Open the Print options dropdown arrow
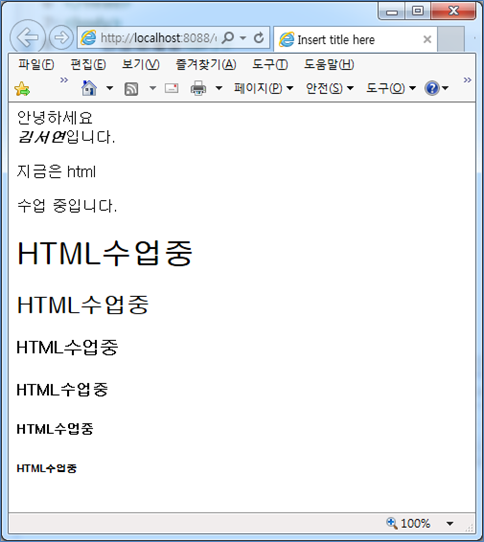Viewport: 484px width, 542px height. pyautogui.click(x=218, y=88)
